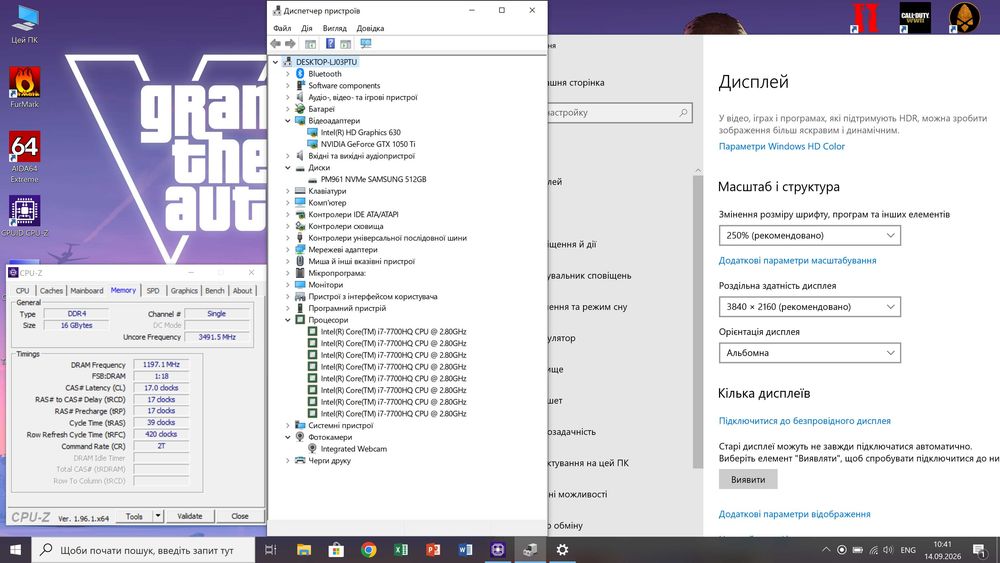
Task: Click the Settings search field
Action: click(x=619, y=113)
